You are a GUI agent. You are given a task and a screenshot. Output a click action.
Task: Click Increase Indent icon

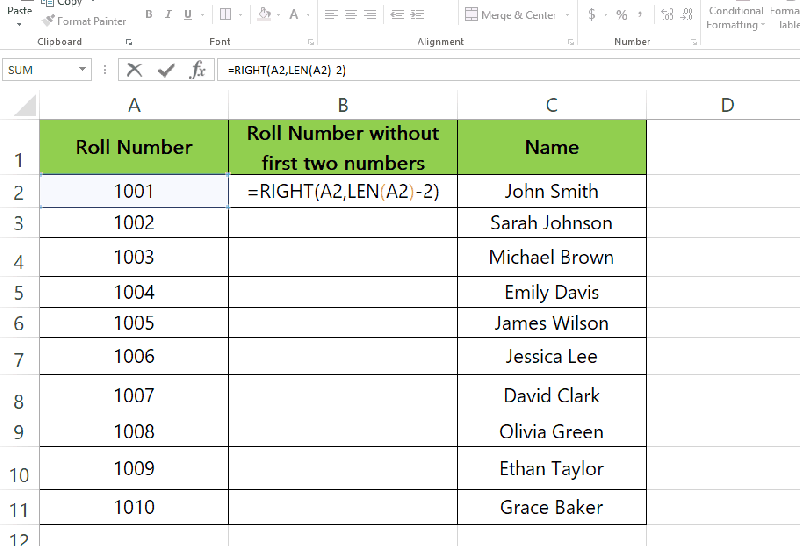pos(417,14)
